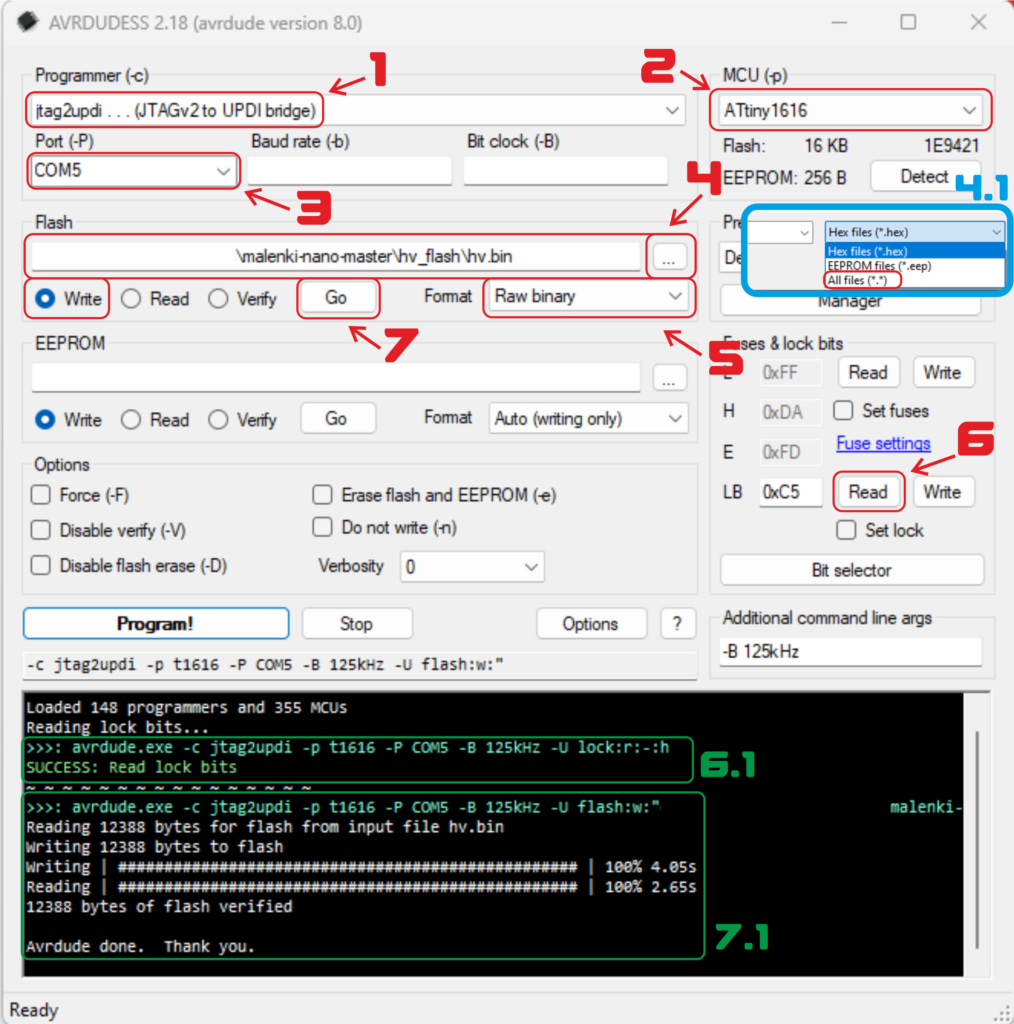
Task: Click the Manager button
Action: 851,302
